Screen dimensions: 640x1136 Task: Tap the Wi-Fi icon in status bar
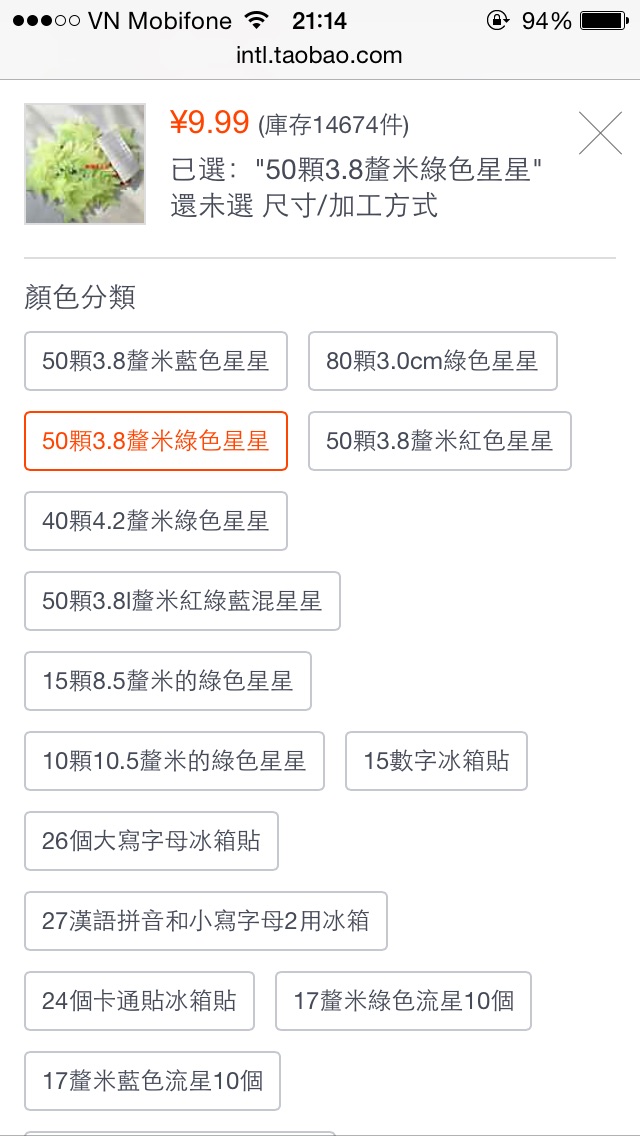[x=257, y=20]
